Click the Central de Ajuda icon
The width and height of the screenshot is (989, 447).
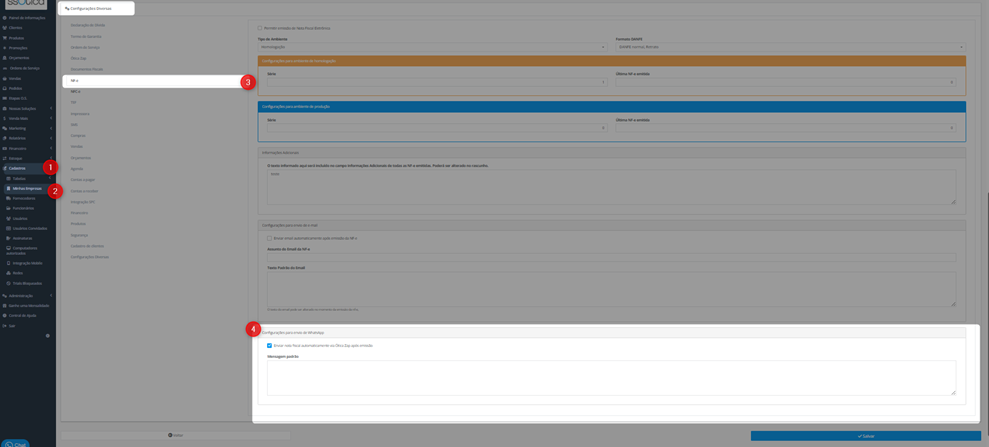[x=4, y=315]
